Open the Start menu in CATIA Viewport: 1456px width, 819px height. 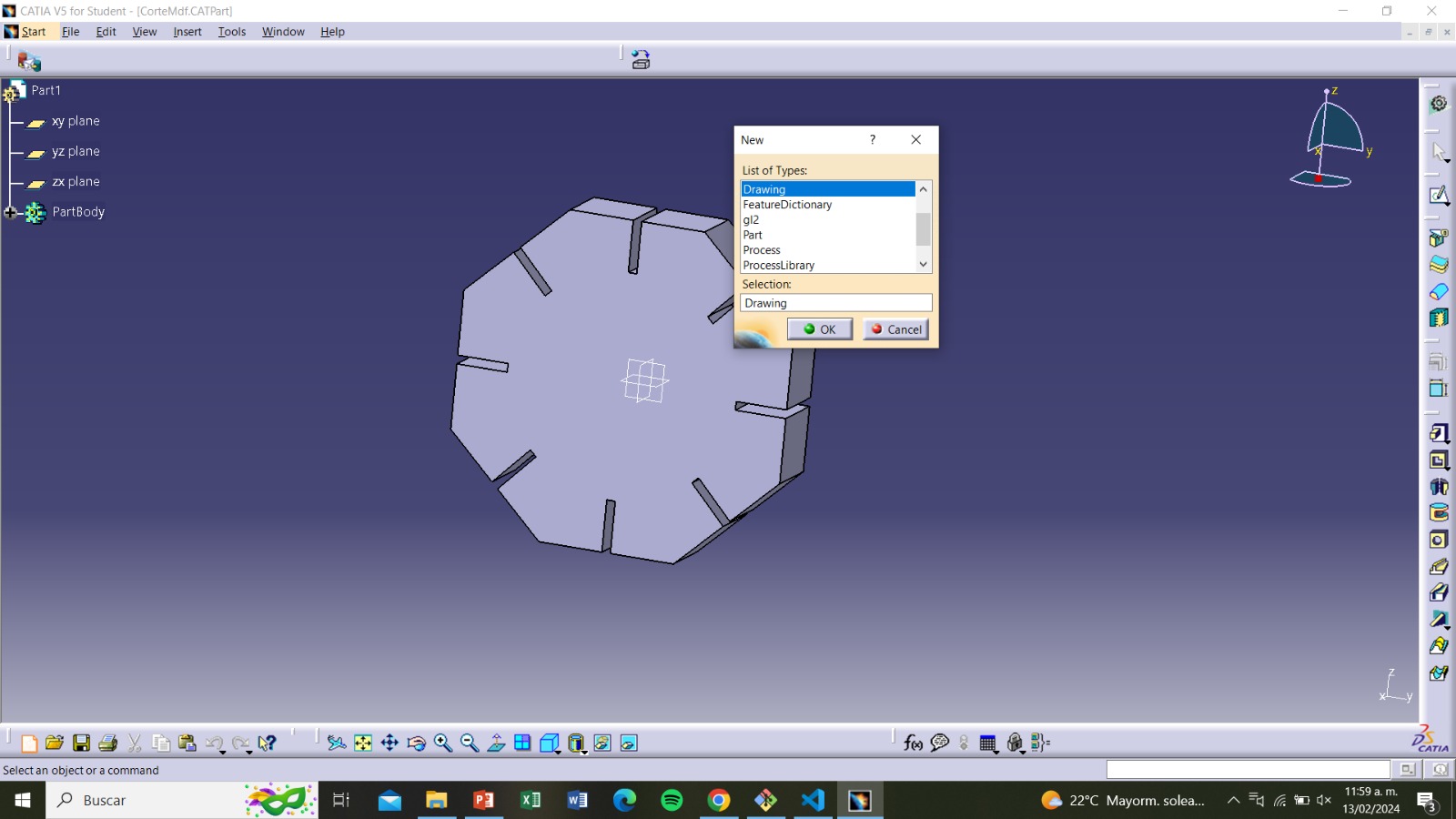coord(34,32)
